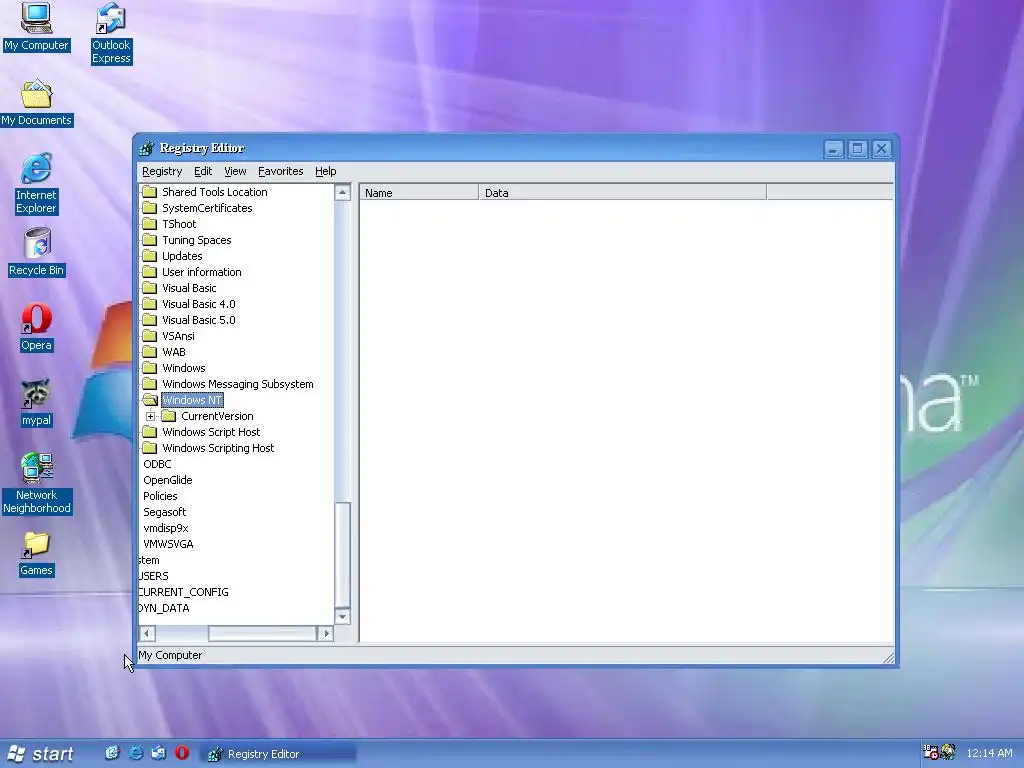Open the Edit menu
Image resolution: width=1024 pixels, height=768 pixels.
point(203,171)
